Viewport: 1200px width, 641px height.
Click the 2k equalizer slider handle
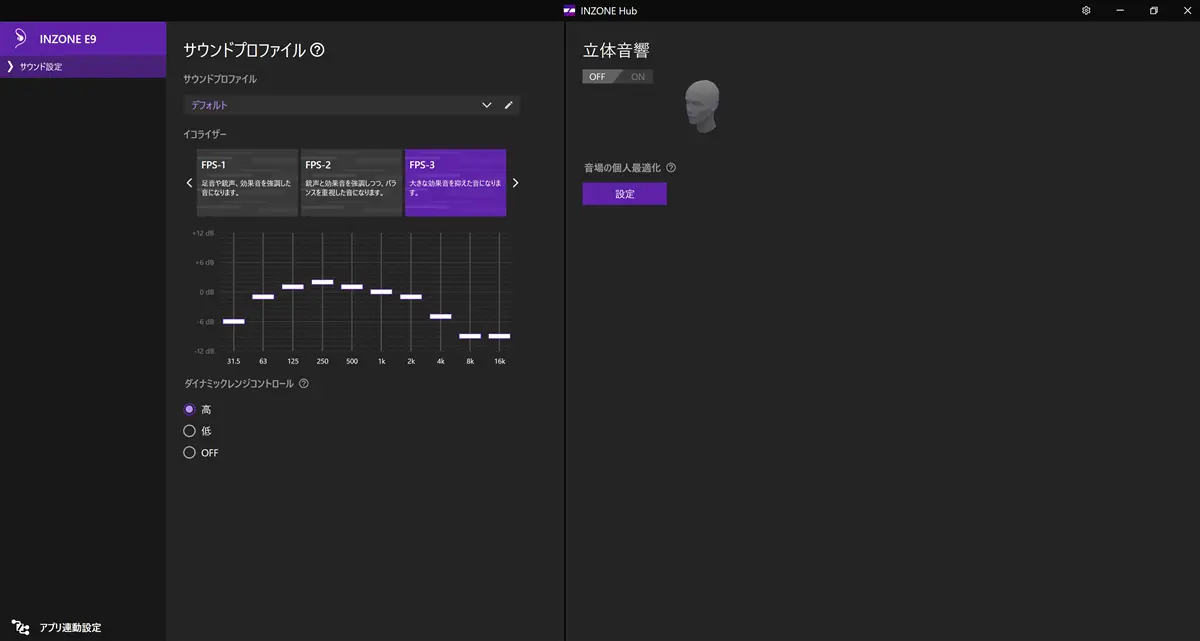click(x=411, y=297)
